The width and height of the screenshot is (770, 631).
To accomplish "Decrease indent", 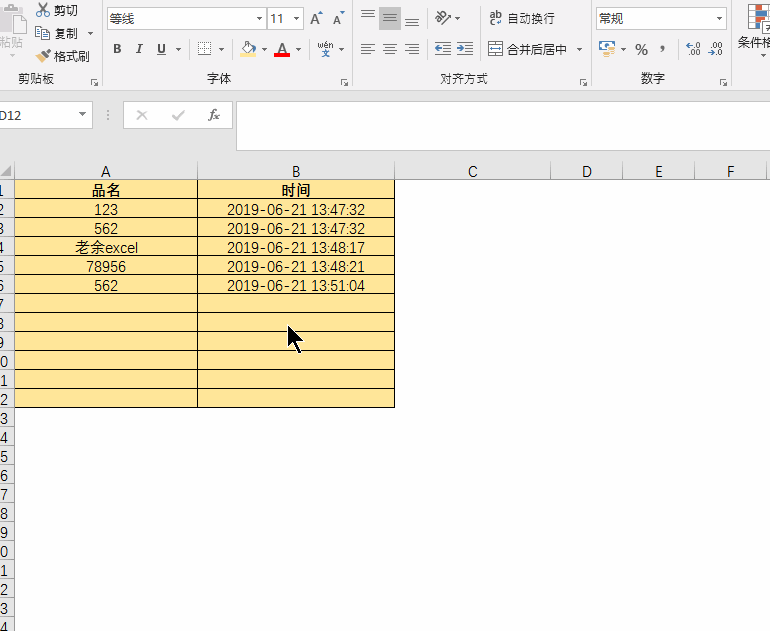I will pyautogui.click(x=443, y=48).
